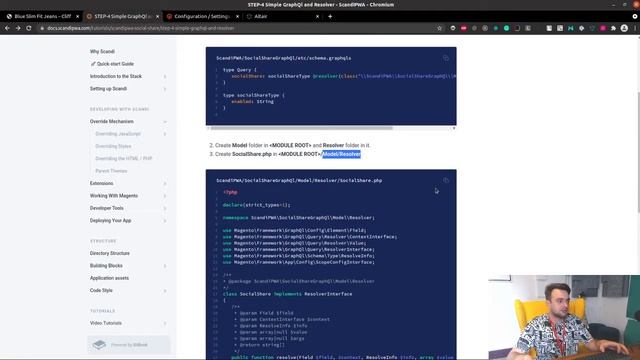Copy the SocialShare.php code block
The width and height of the screenshot is (640, 360).
(x=446, y=180)
